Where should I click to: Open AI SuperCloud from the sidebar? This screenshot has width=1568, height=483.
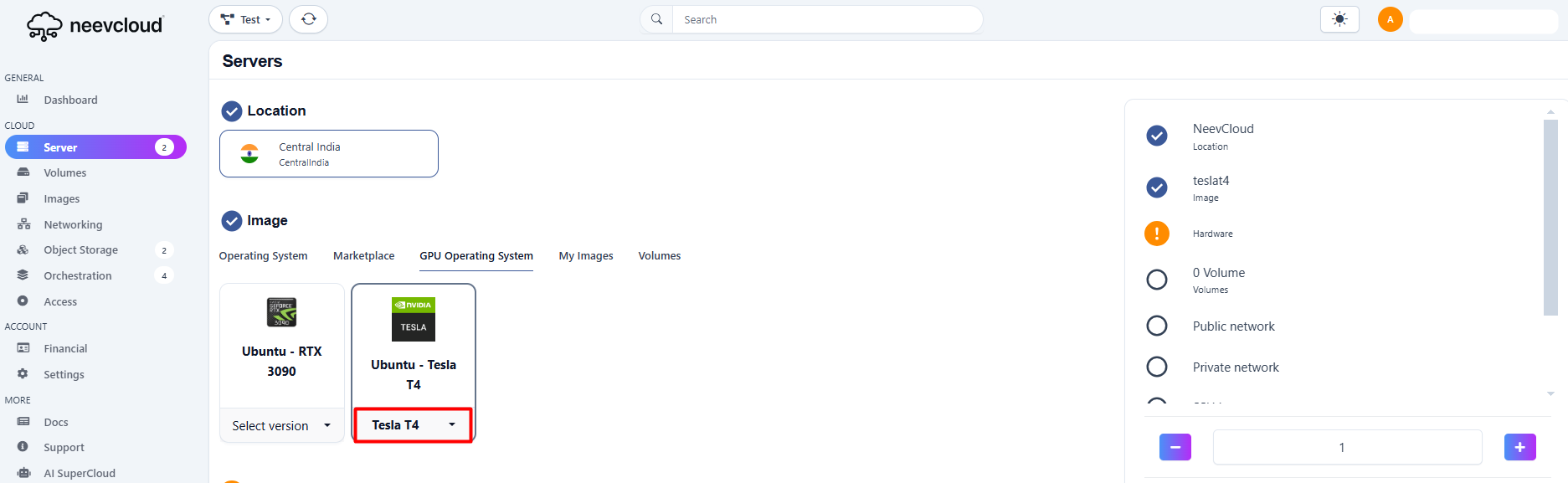click(80, 473)
